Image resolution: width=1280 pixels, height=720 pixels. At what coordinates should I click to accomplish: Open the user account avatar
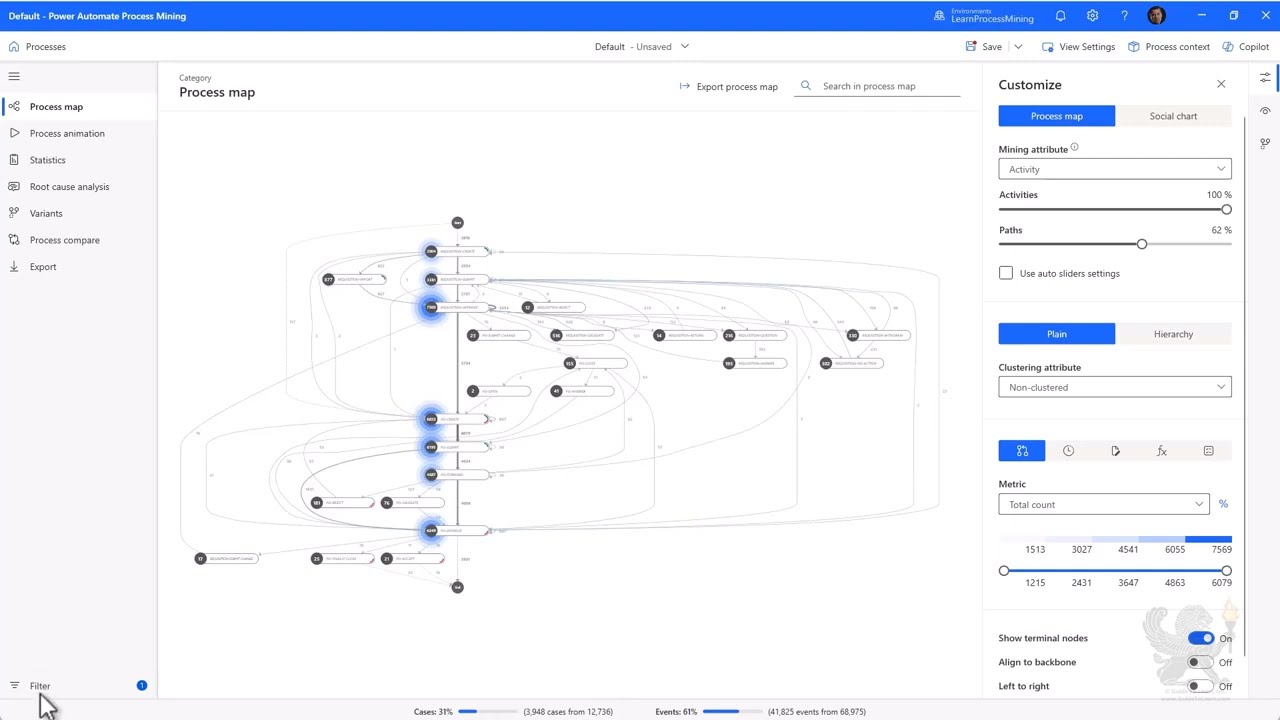point(1157,16)
